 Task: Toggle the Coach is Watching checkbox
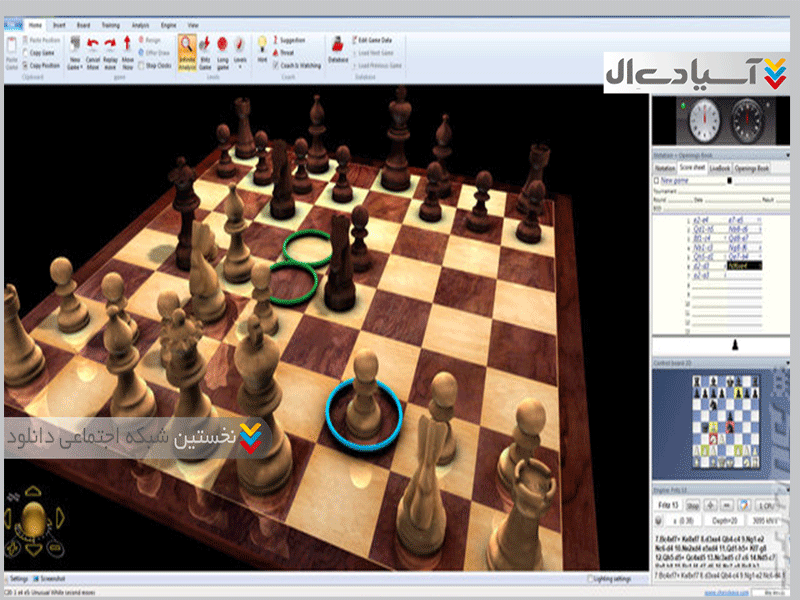pos(275,65)
